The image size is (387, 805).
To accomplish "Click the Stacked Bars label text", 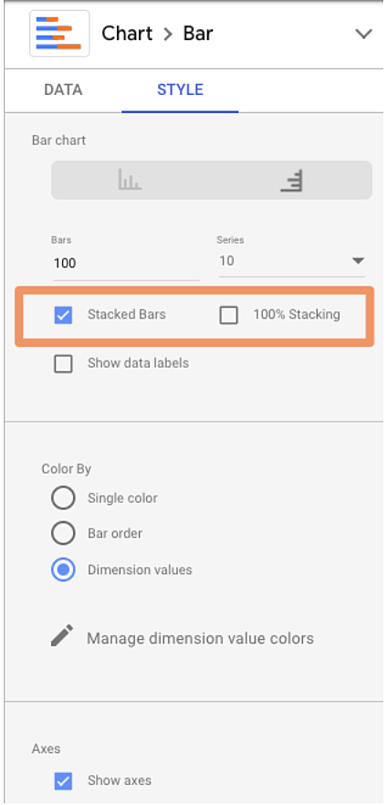I will click(x=127, y=314).
